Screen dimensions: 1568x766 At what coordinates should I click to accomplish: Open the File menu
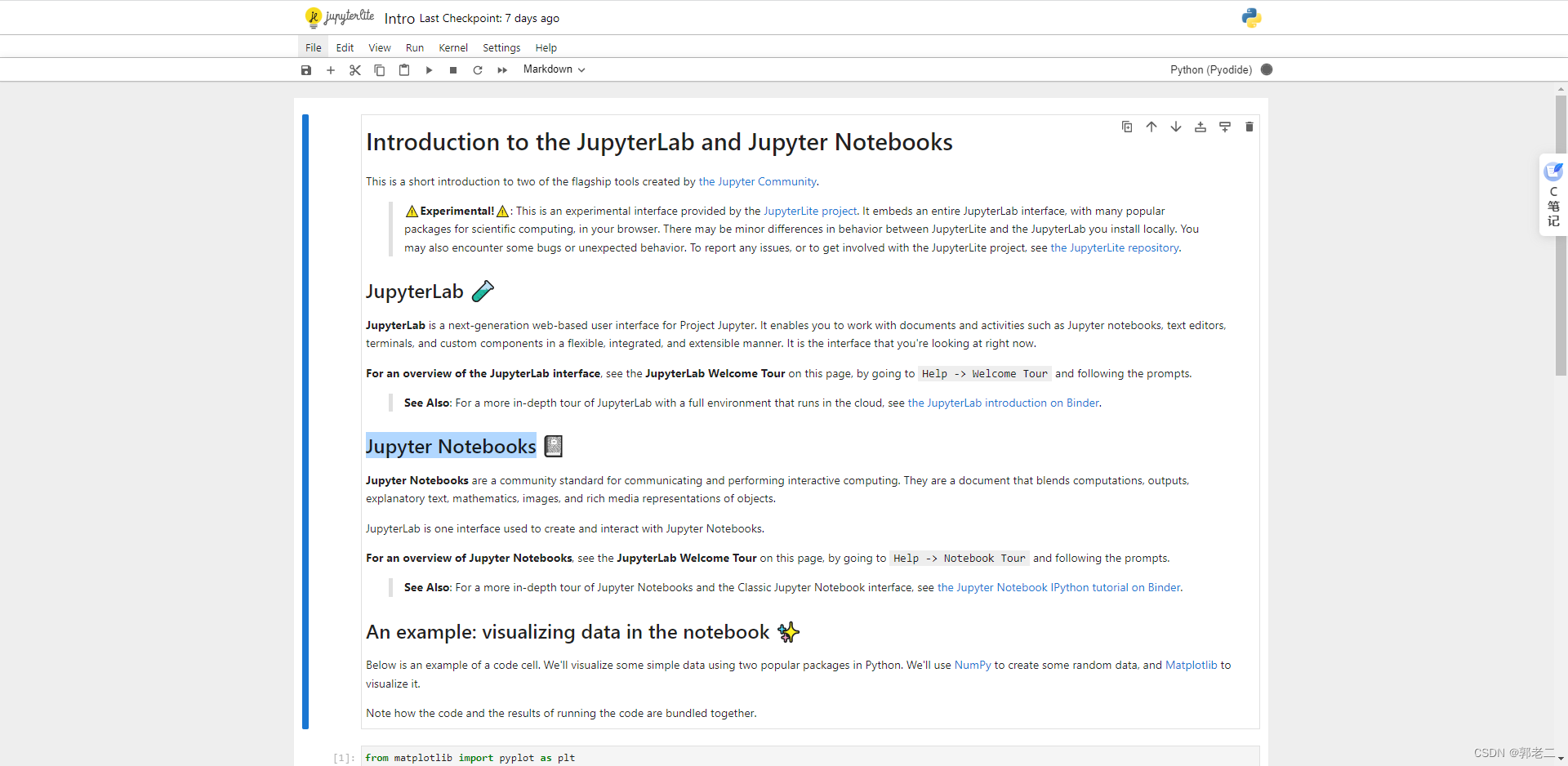(313, 47)
